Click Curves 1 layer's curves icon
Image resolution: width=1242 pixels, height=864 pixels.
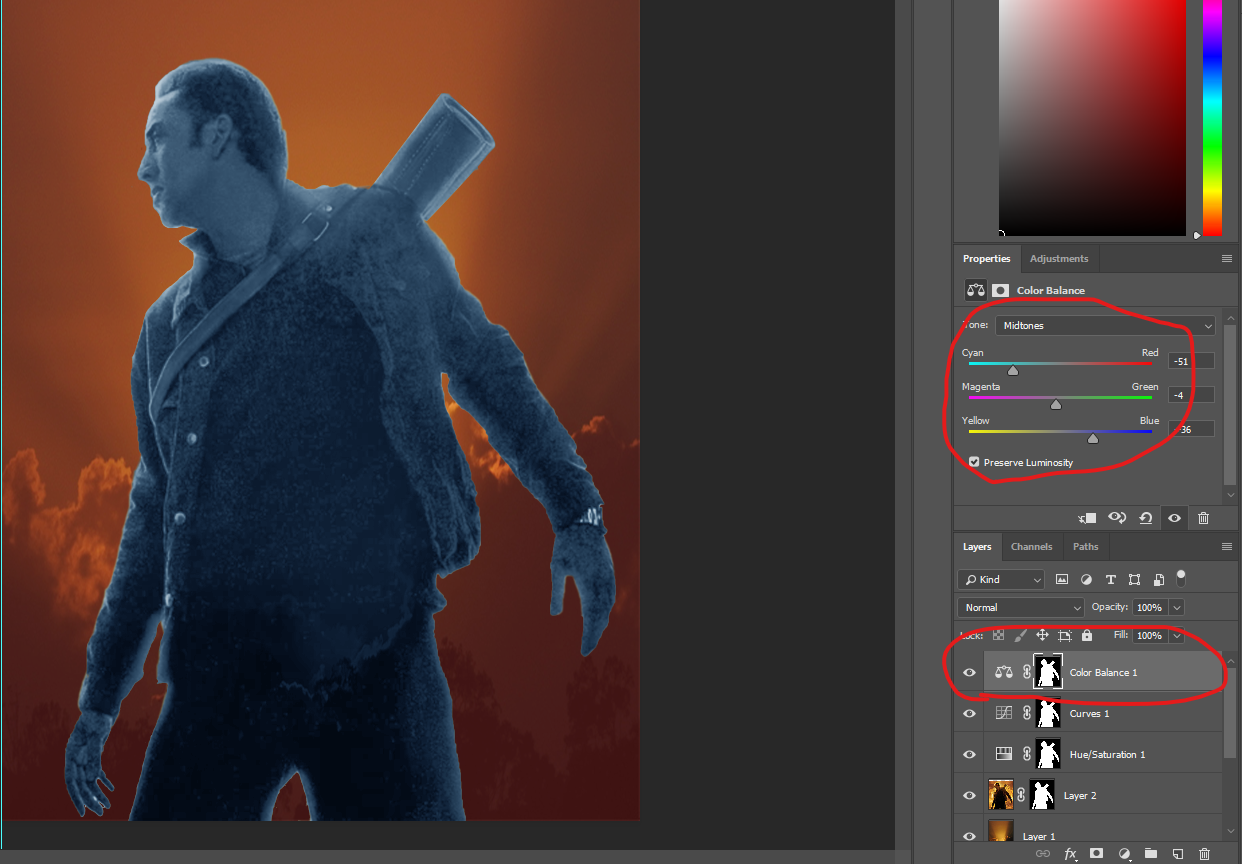tap(1003, 713)
